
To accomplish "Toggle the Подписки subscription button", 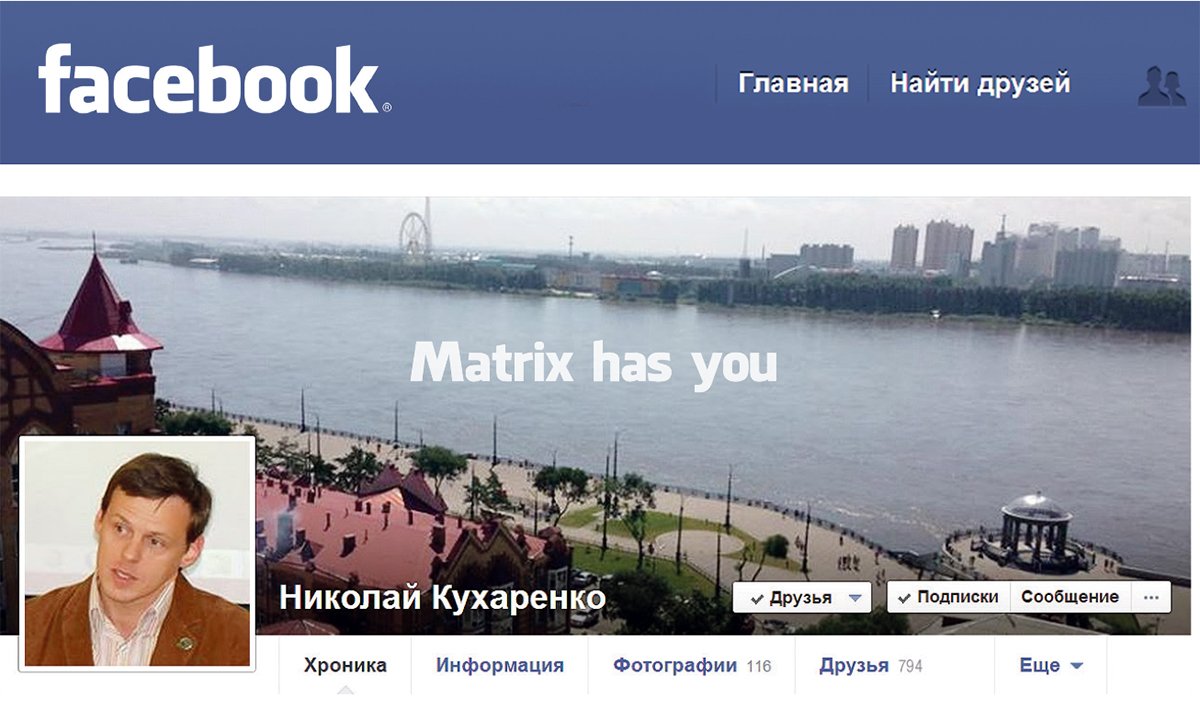I will click(948, 597).
